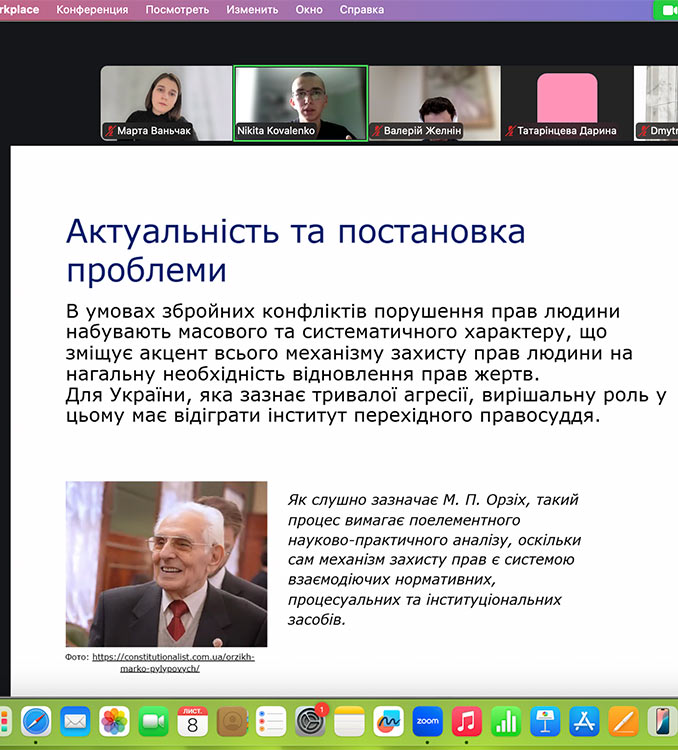Open the Конференция menu
Viewport: 678px width, 750px height.
pyautogui.click(x=92, y=10)
